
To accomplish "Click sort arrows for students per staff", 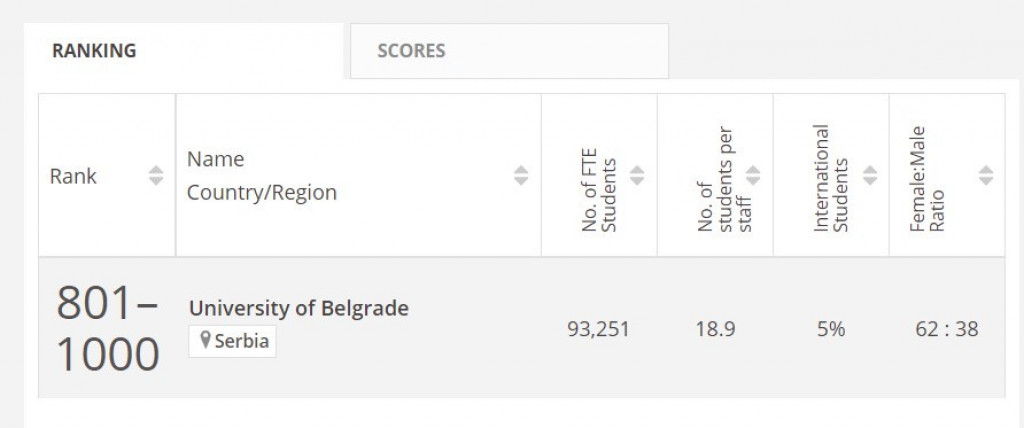I will (753, 176).
